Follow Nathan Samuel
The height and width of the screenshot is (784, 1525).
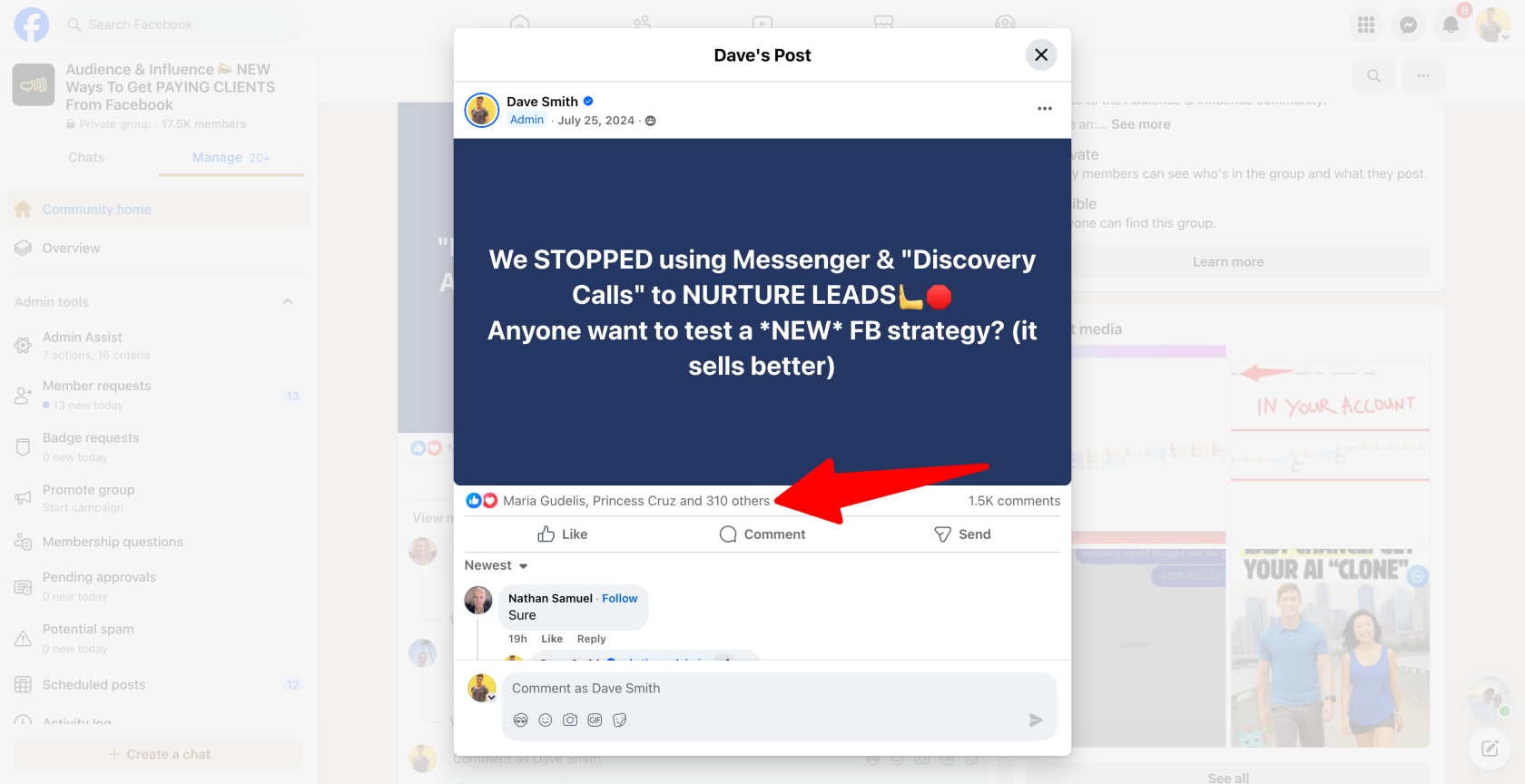tap(619, 599)
